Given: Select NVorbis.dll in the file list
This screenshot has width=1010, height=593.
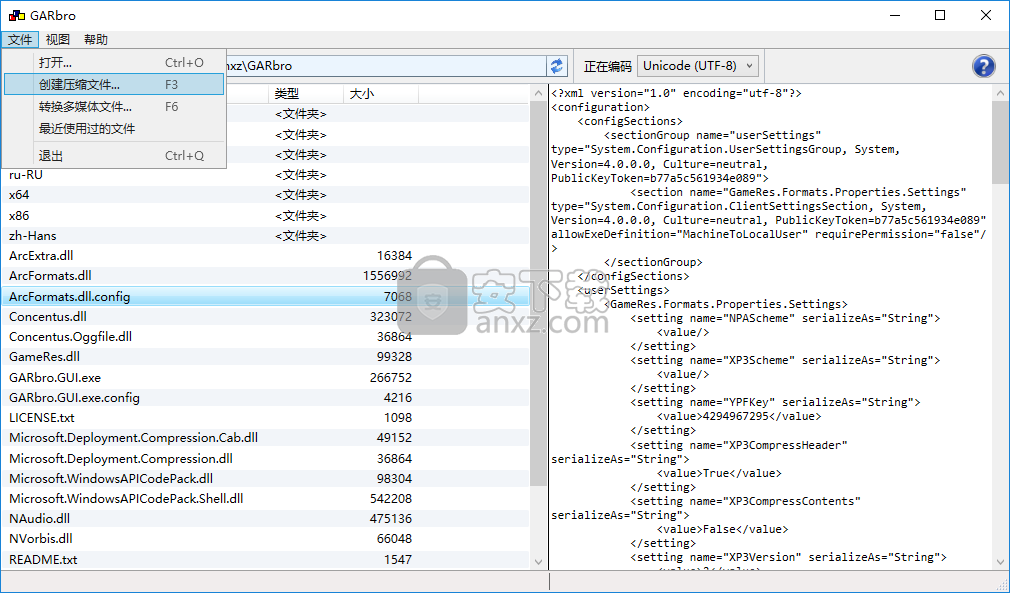Looking at the screenshot, I should pos(265,538).
